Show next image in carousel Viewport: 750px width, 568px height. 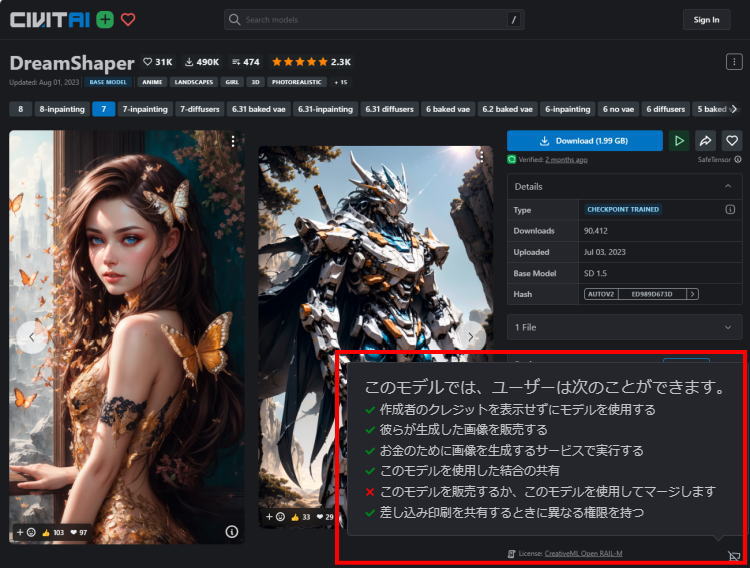pos(471,337)
